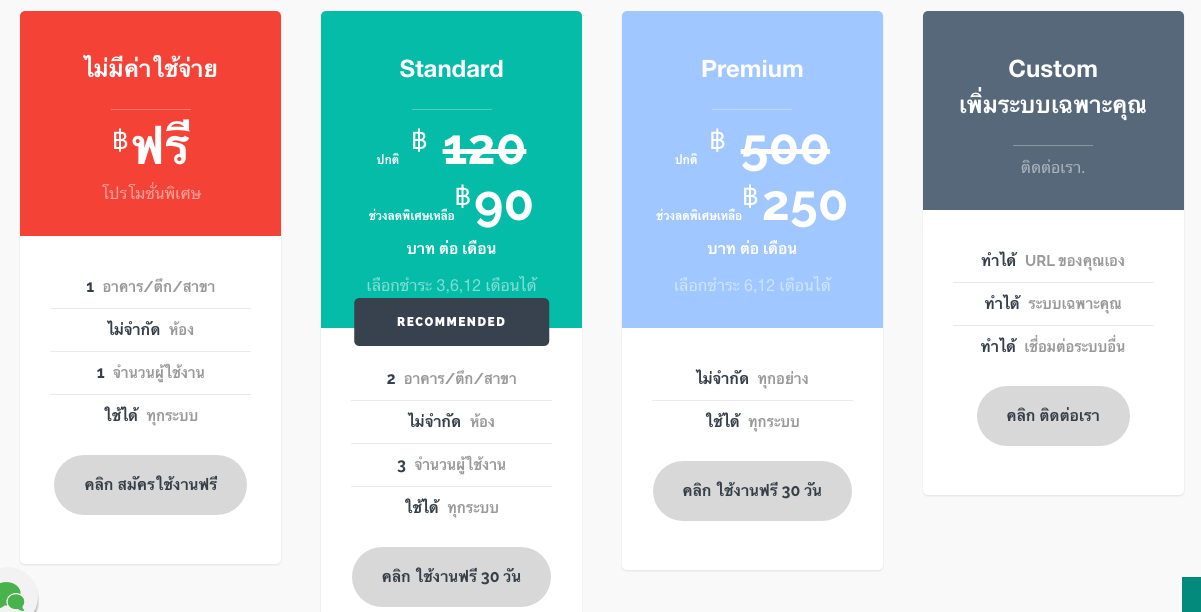Click the ติดต่อเรา. text in Custom header

coord(1053,168)
